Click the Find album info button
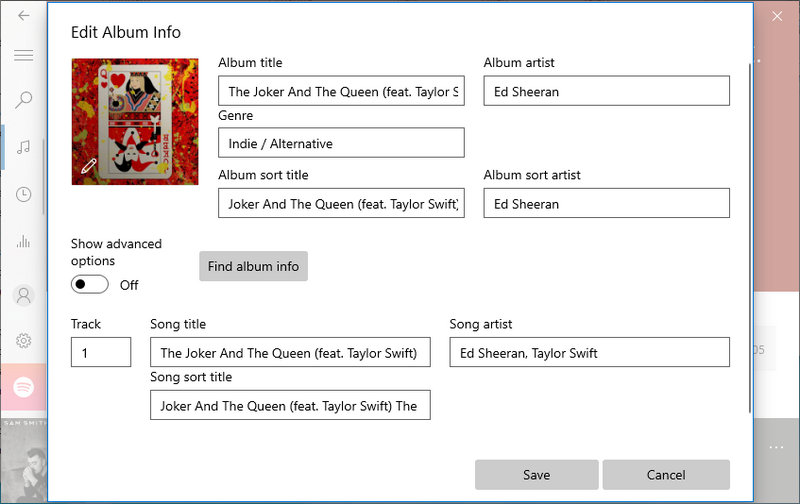Image resolution: width=800 pixels, height=504 pixels. (x=253, y=266)
